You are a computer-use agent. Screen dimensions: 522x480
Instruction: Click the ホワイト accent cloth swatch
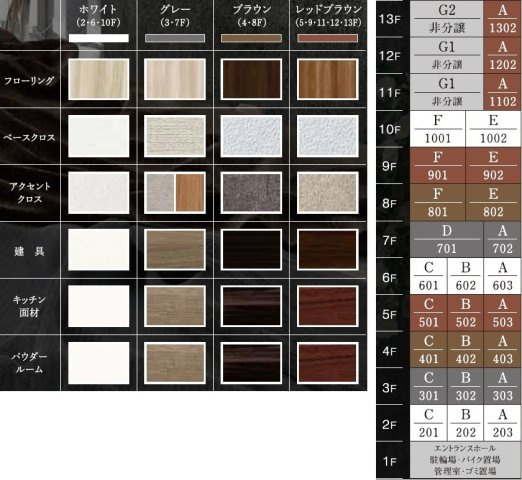(99, 193)
